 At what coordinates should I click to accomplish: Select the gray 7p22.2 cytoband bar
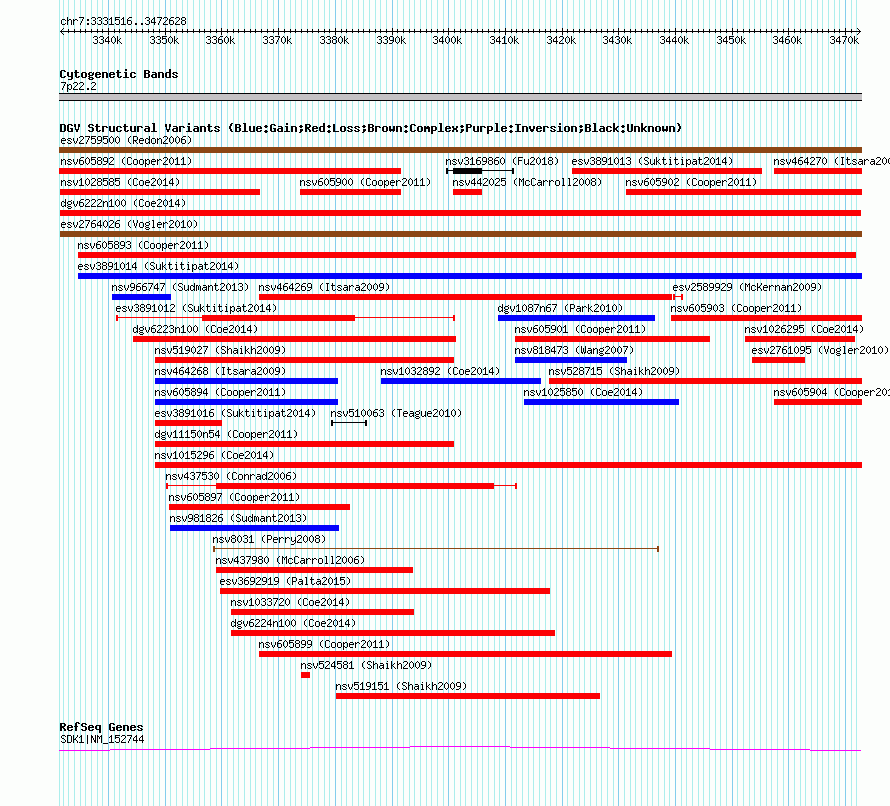pyautogui.click(x=460, y=97)
